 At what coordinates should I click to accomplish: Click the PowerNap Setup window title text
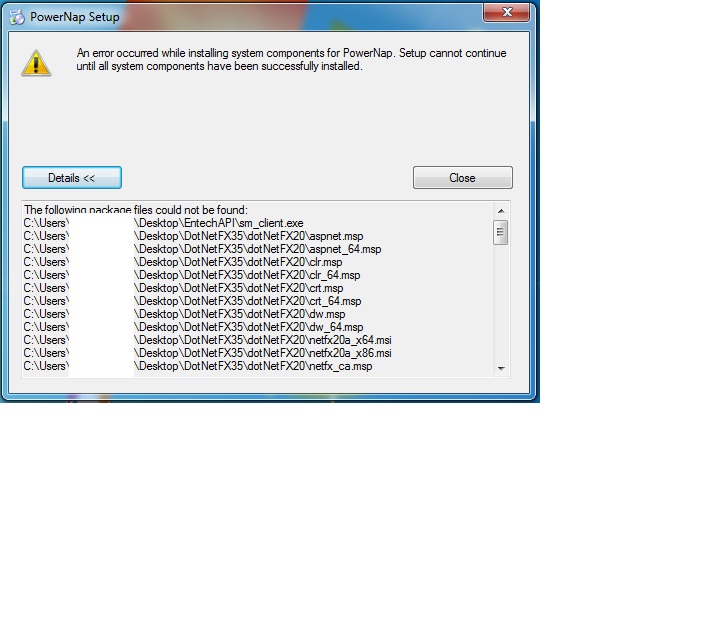[x=74, y=17]
